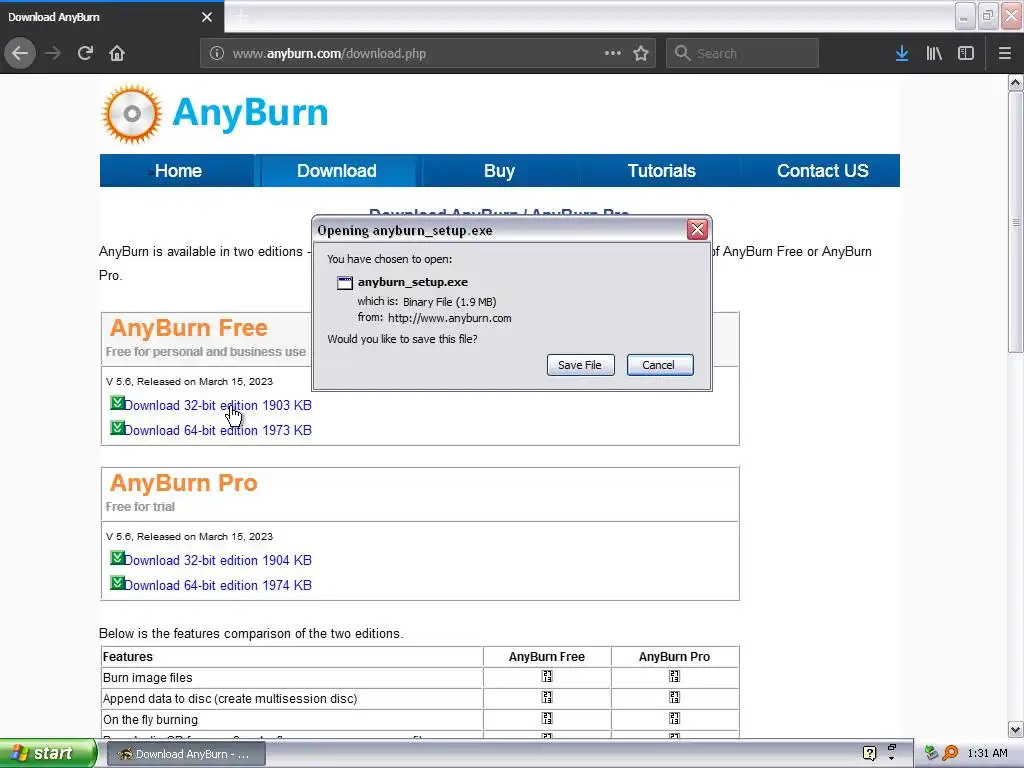Screen dimensions: 1024x768
Task: Click Save File in the dialog
Action: tap(580, 365)
